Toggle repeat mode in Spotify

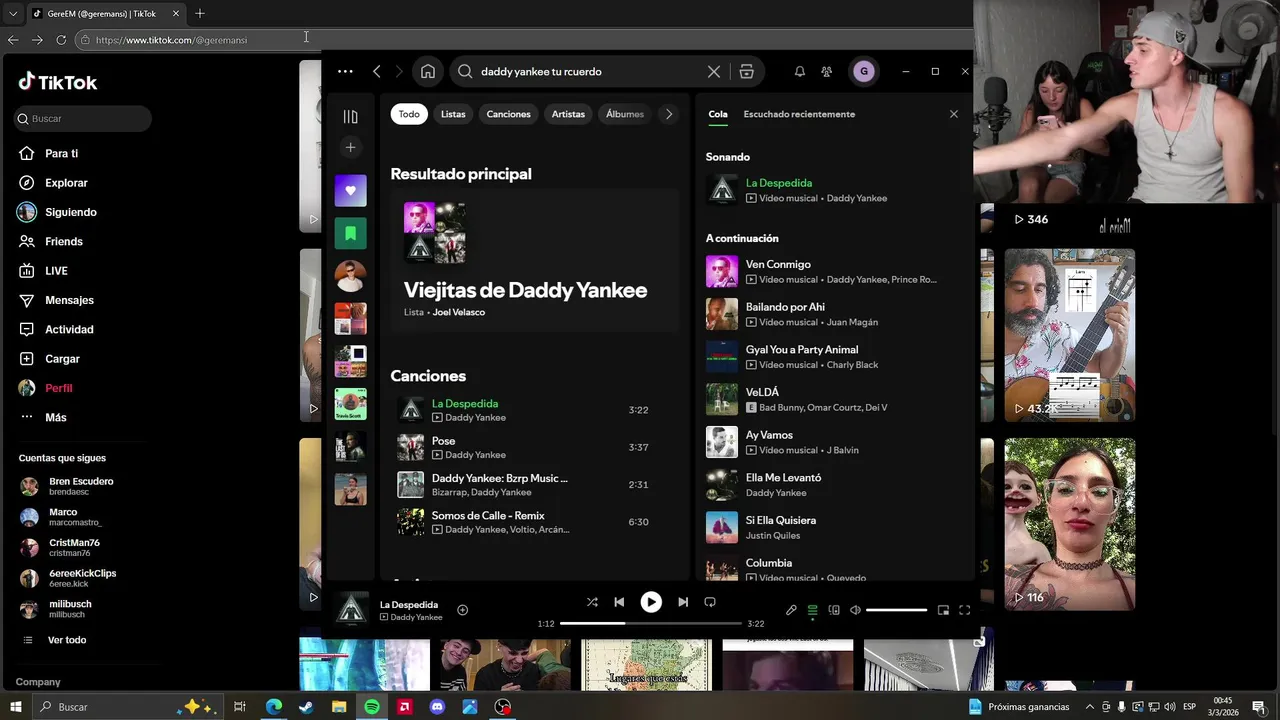710,602
